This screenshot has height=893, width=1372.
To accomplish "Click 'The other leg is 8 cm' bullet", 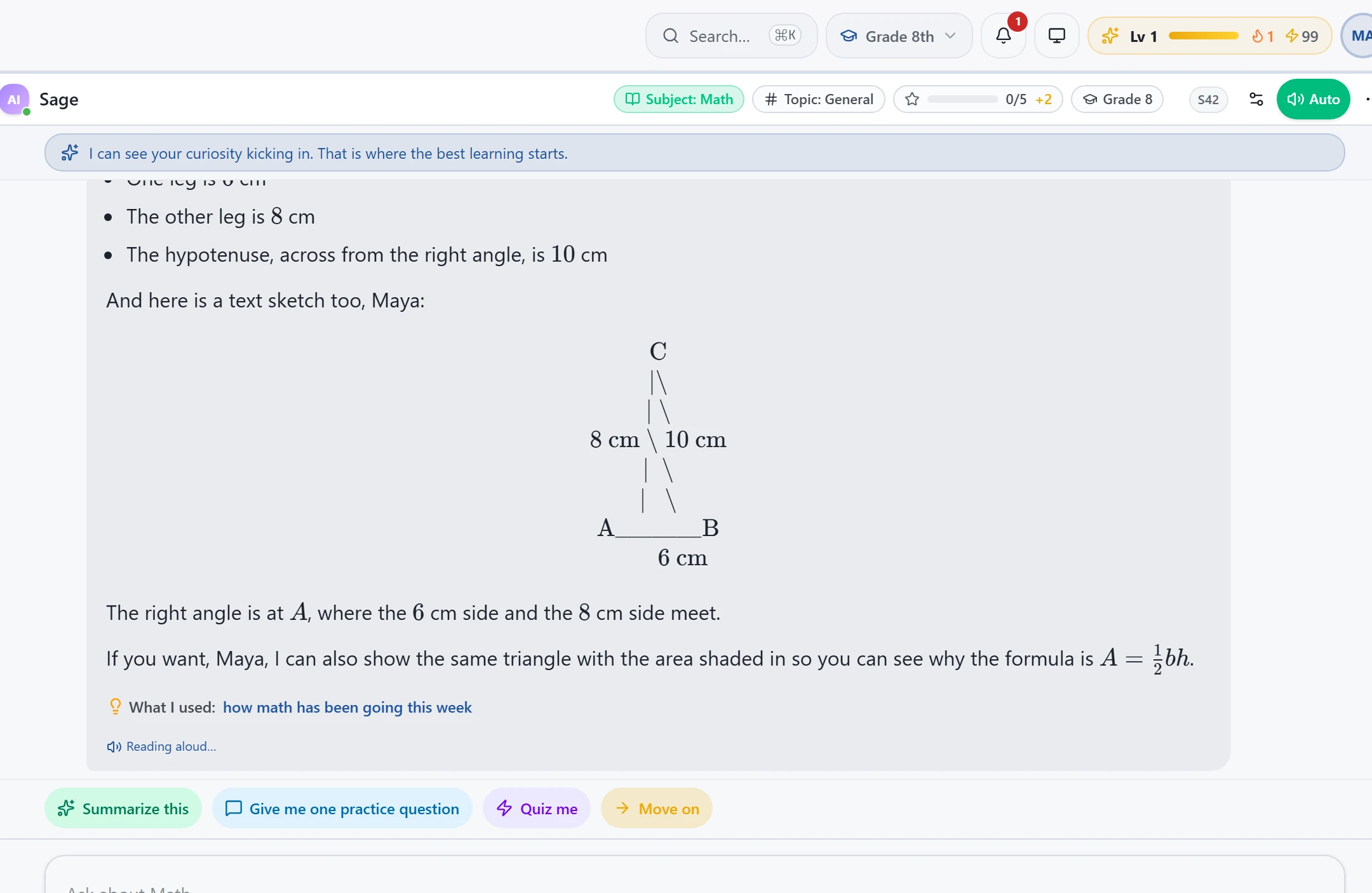I will click(x=220, y=217).
